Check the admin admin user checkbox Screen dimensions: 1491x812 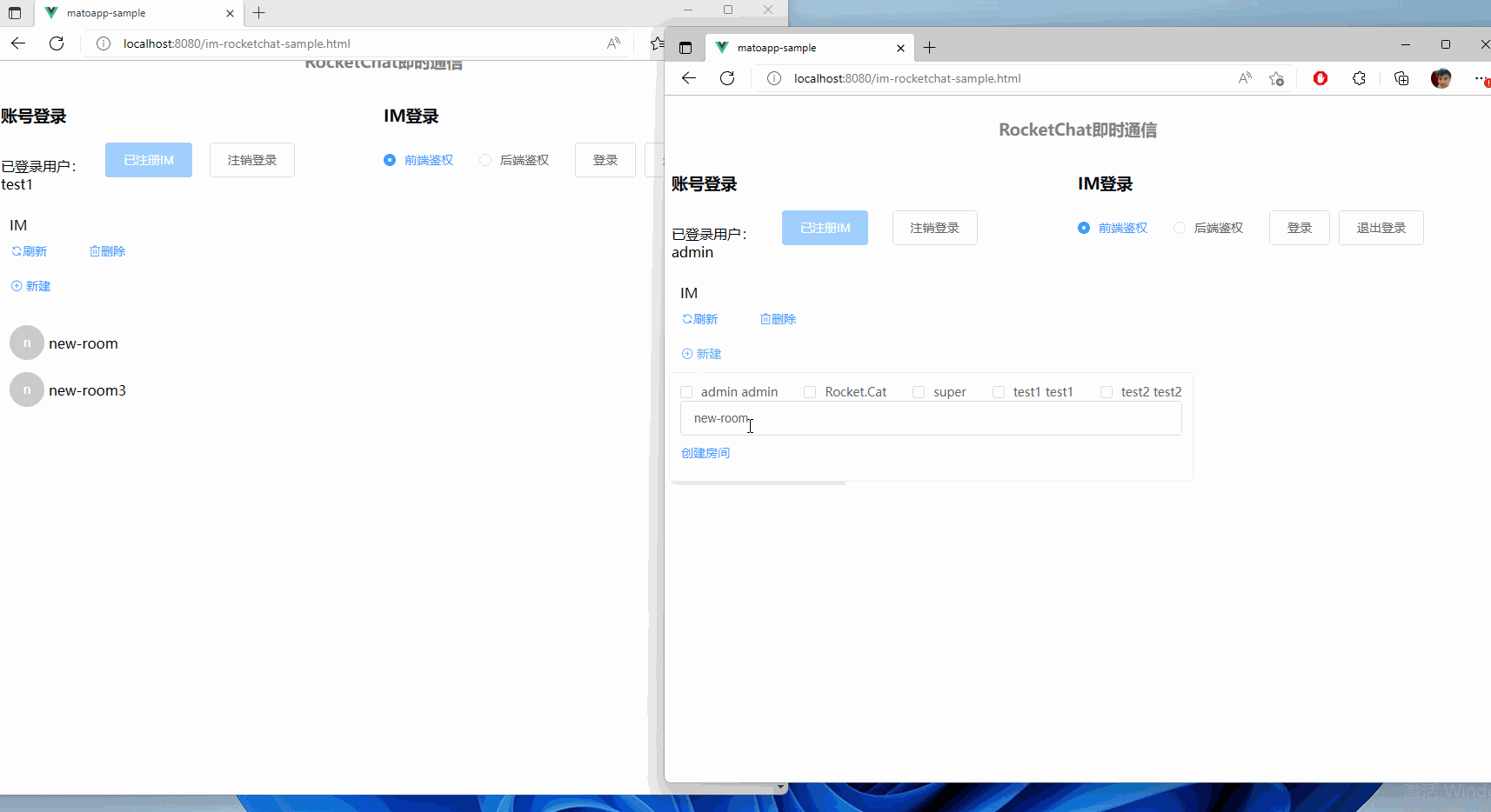(686, 392)
